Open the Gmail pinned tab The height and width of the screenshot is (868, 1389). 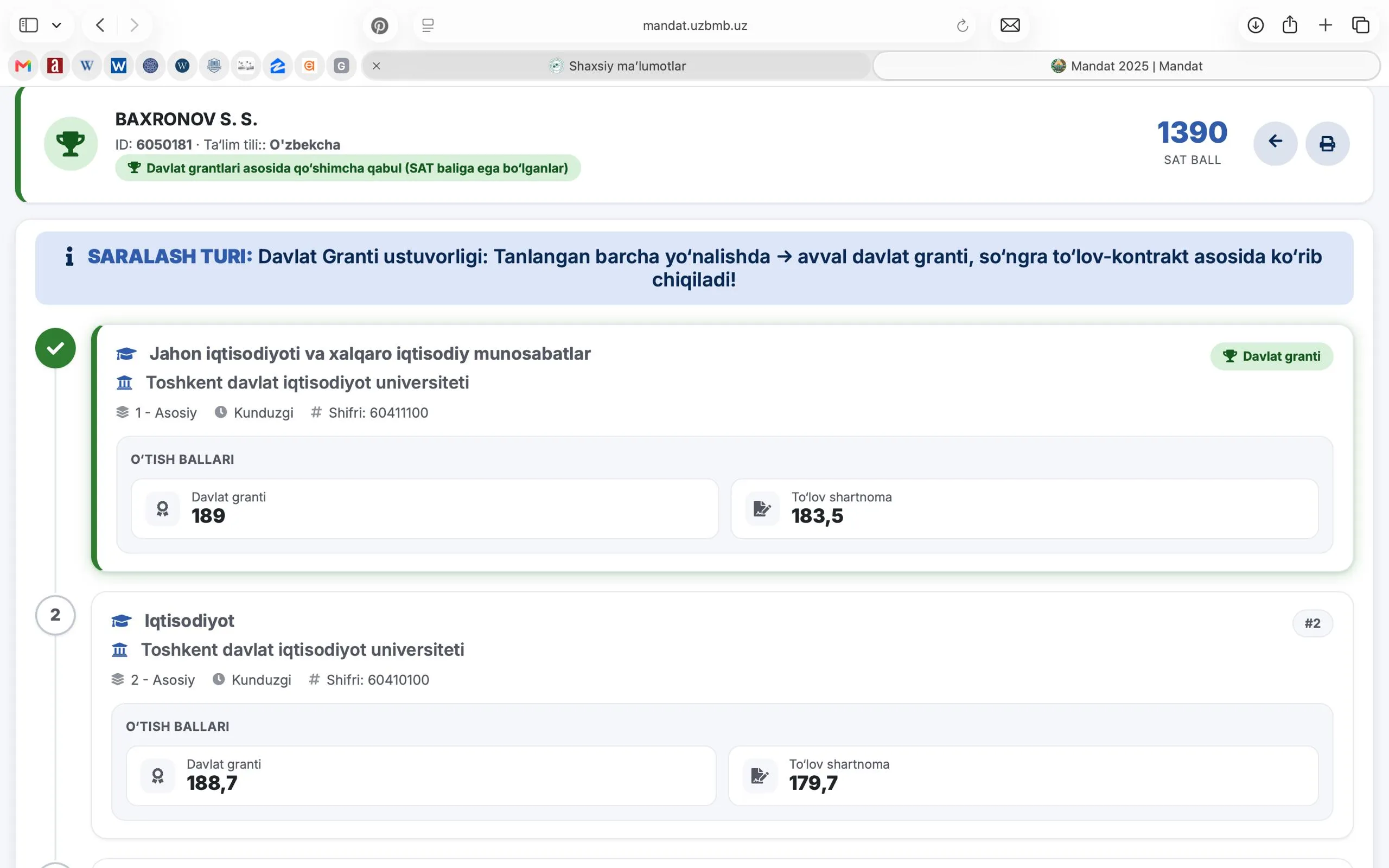coord(23,66)
